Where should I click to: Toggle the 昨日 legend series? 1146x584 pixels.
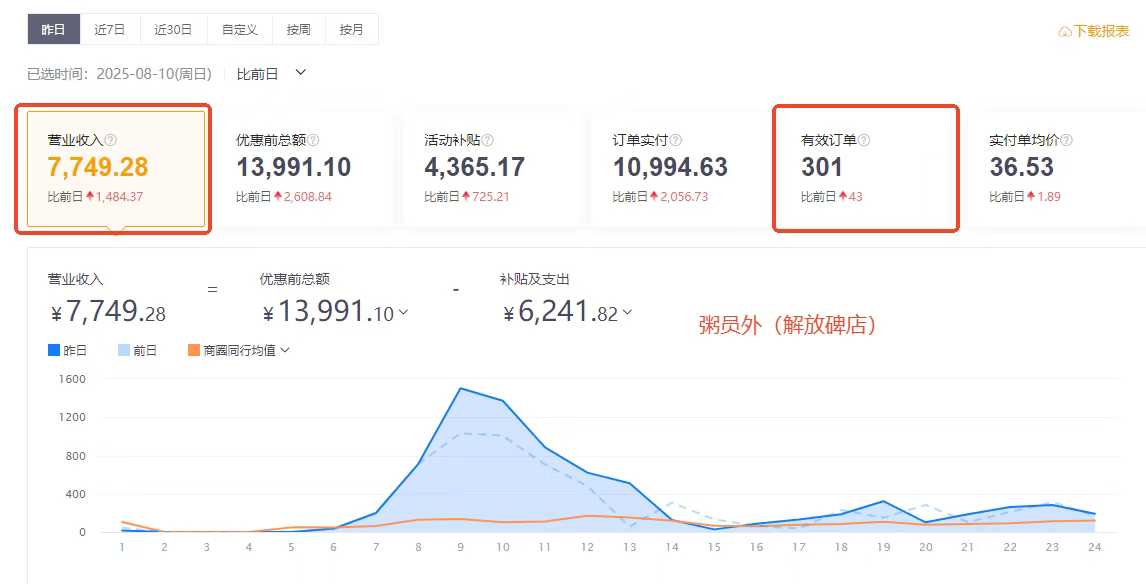[x=67, y=350]
